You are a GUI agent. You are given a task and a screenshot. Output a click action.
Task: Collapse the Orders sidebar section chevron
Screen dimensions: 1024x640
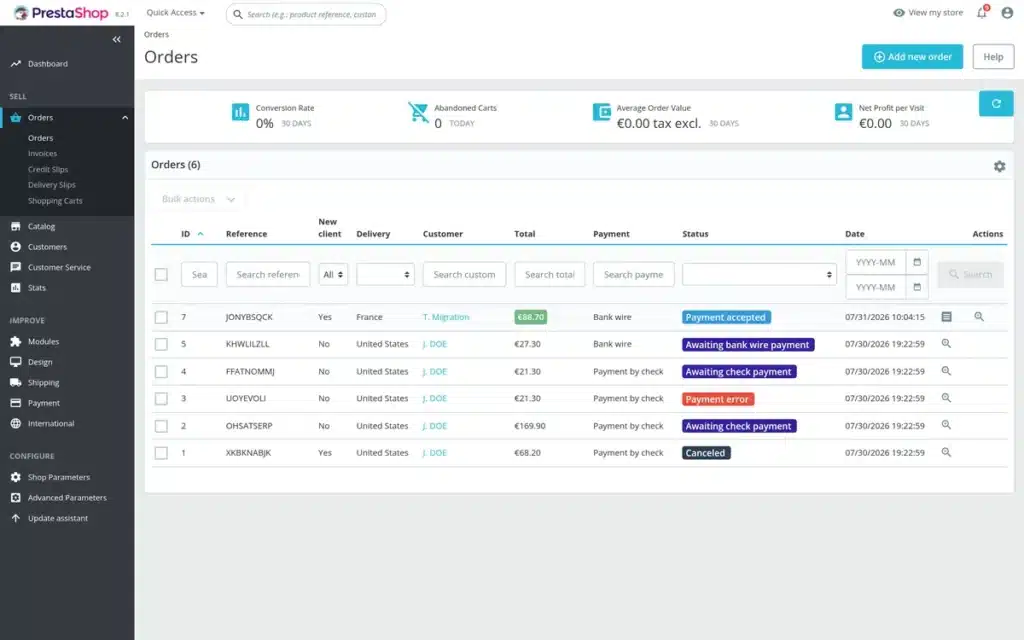click(125, 118)
